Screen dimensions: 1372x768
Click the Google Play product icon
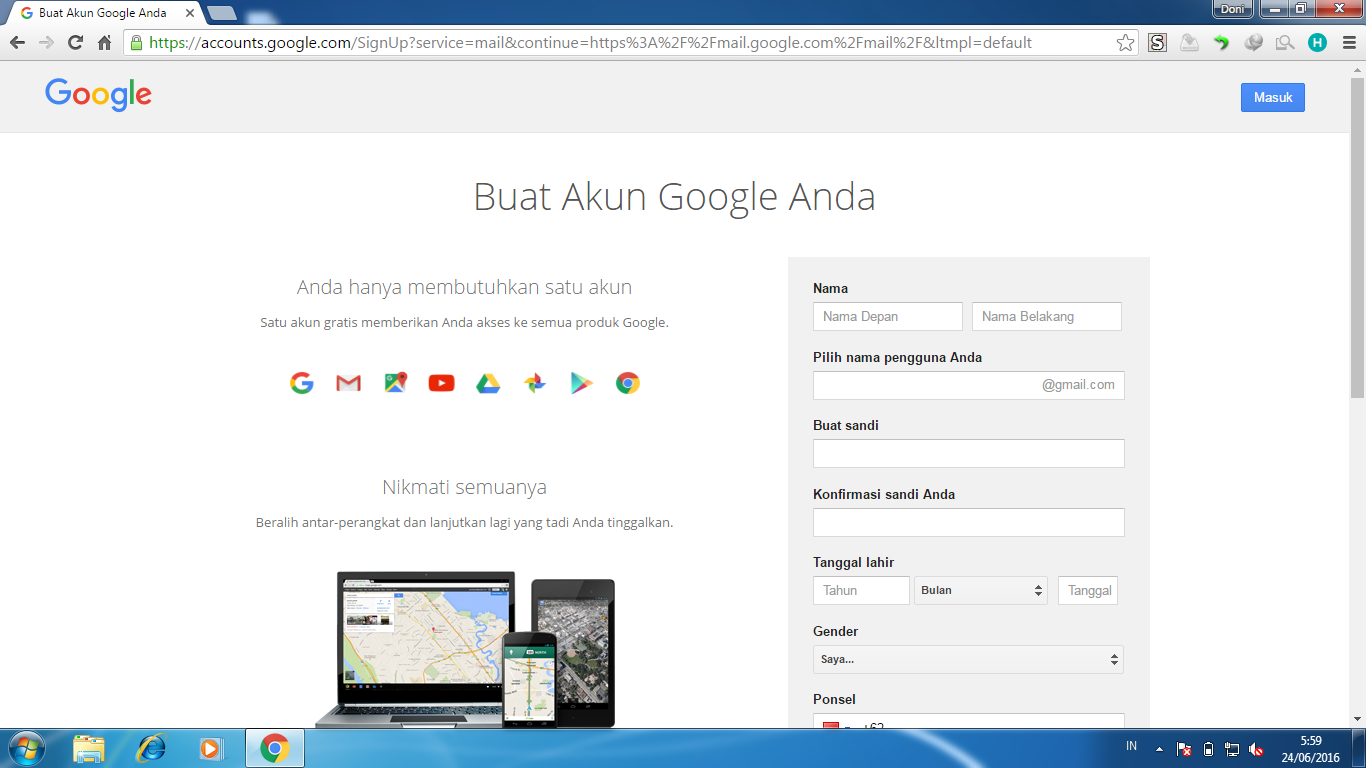pos(581,383)
